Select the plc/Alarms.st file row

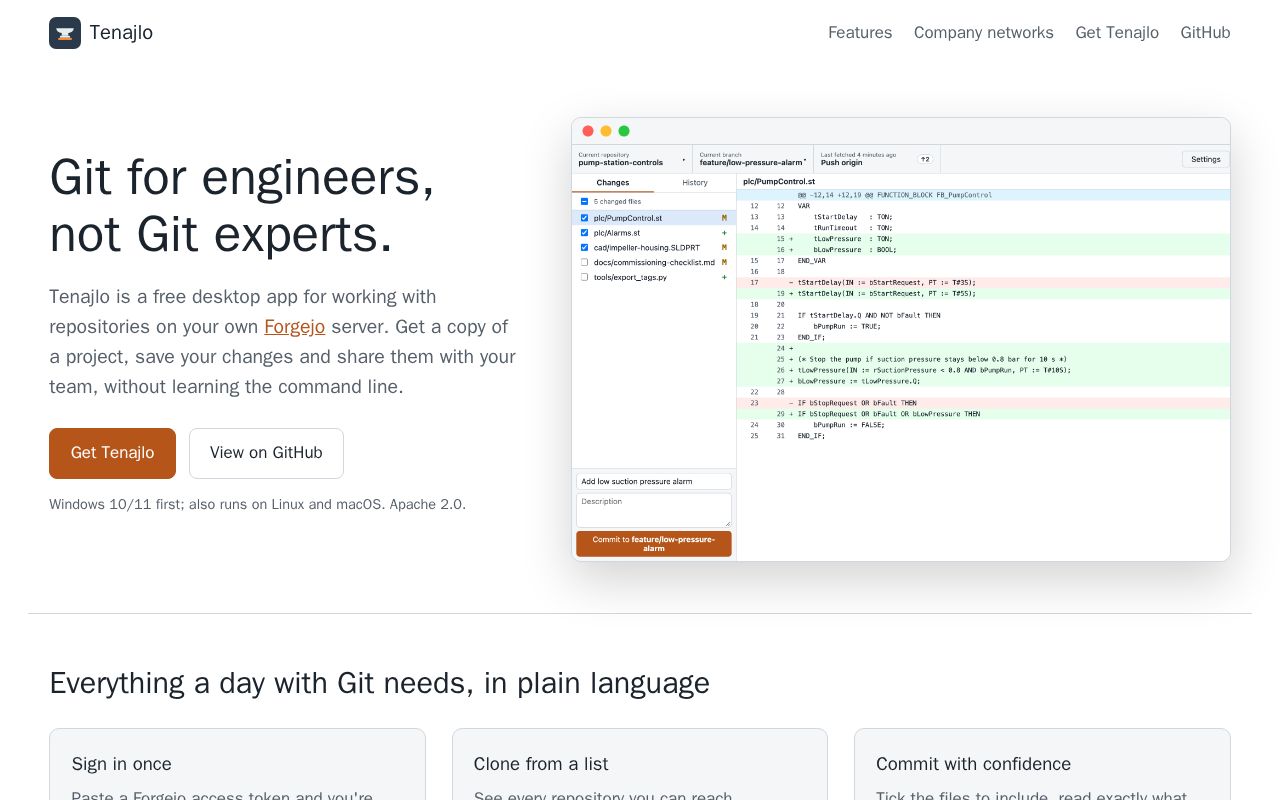(x=654, y=233)
